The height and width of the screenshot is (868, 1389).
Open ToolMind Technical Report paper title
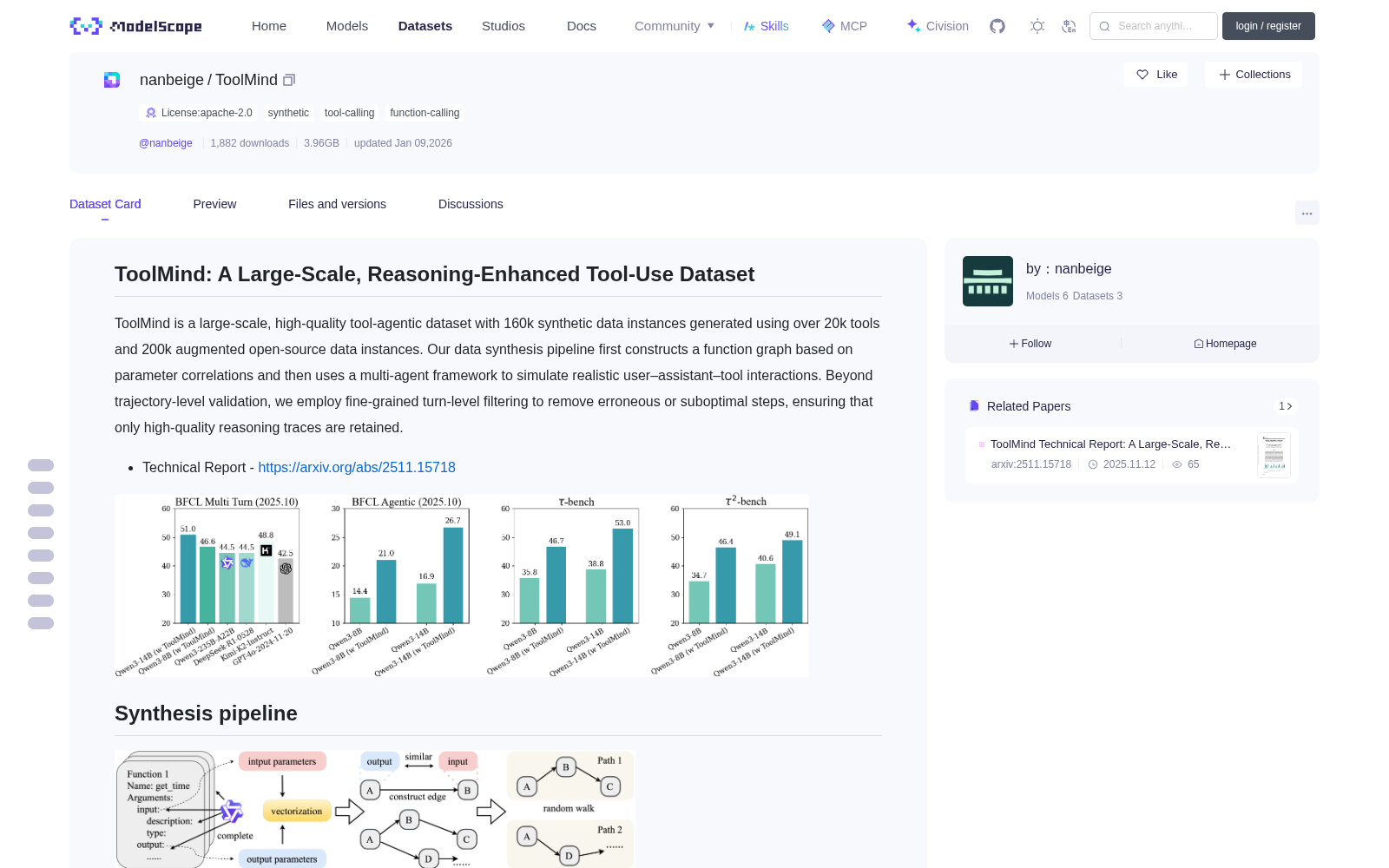pyautogui.click(x=1110, y=444)
